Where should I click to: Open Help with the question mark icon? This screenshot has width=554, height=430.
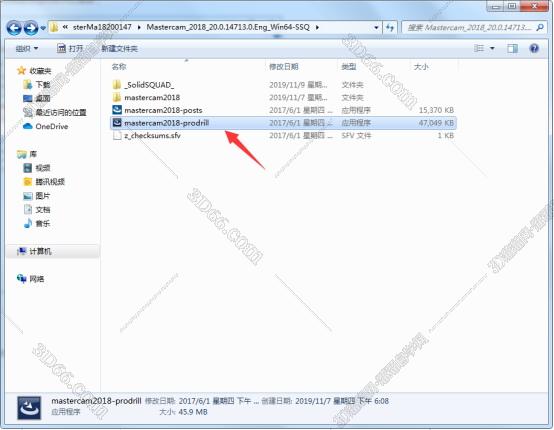pyautogui.click(x=534, y=48)
